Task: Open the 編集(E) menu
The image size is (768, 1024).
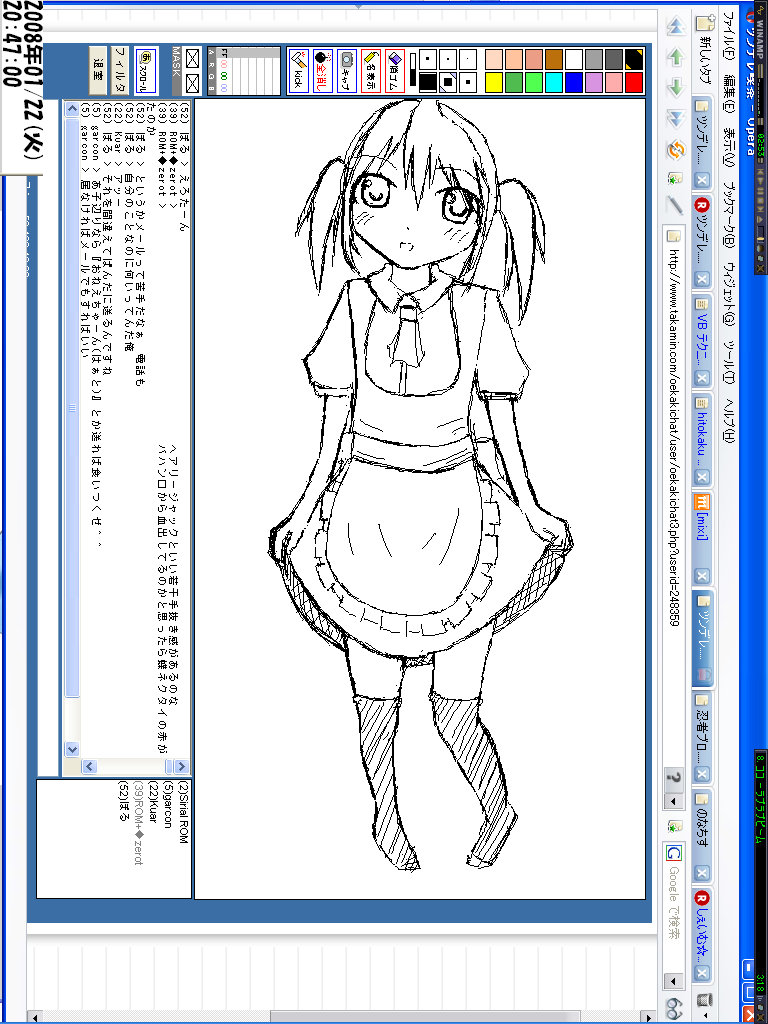Action: 729,93
